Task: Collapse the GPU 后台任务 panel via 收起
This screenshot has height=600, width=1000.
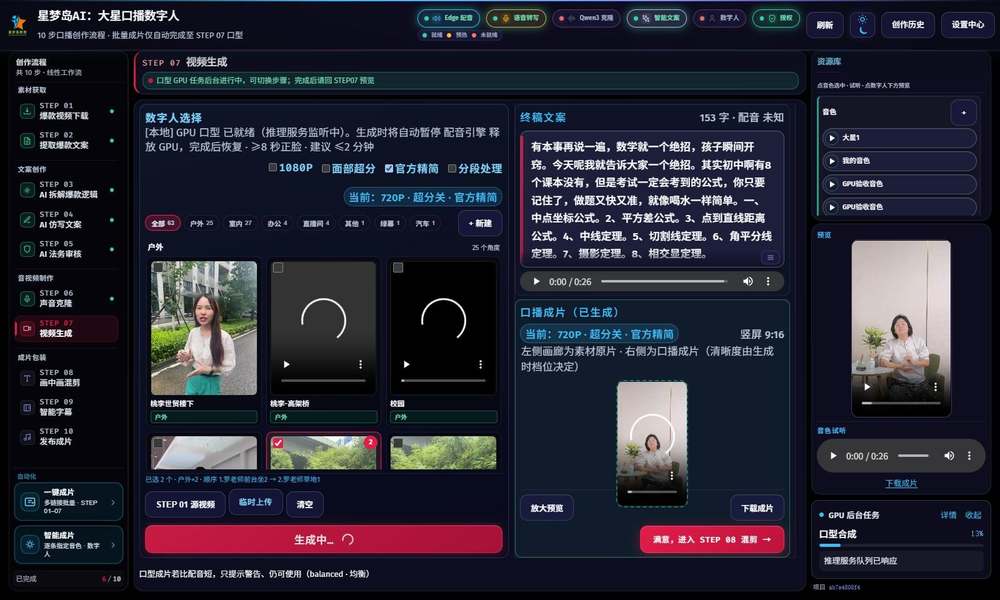Action: click(973, 515)
